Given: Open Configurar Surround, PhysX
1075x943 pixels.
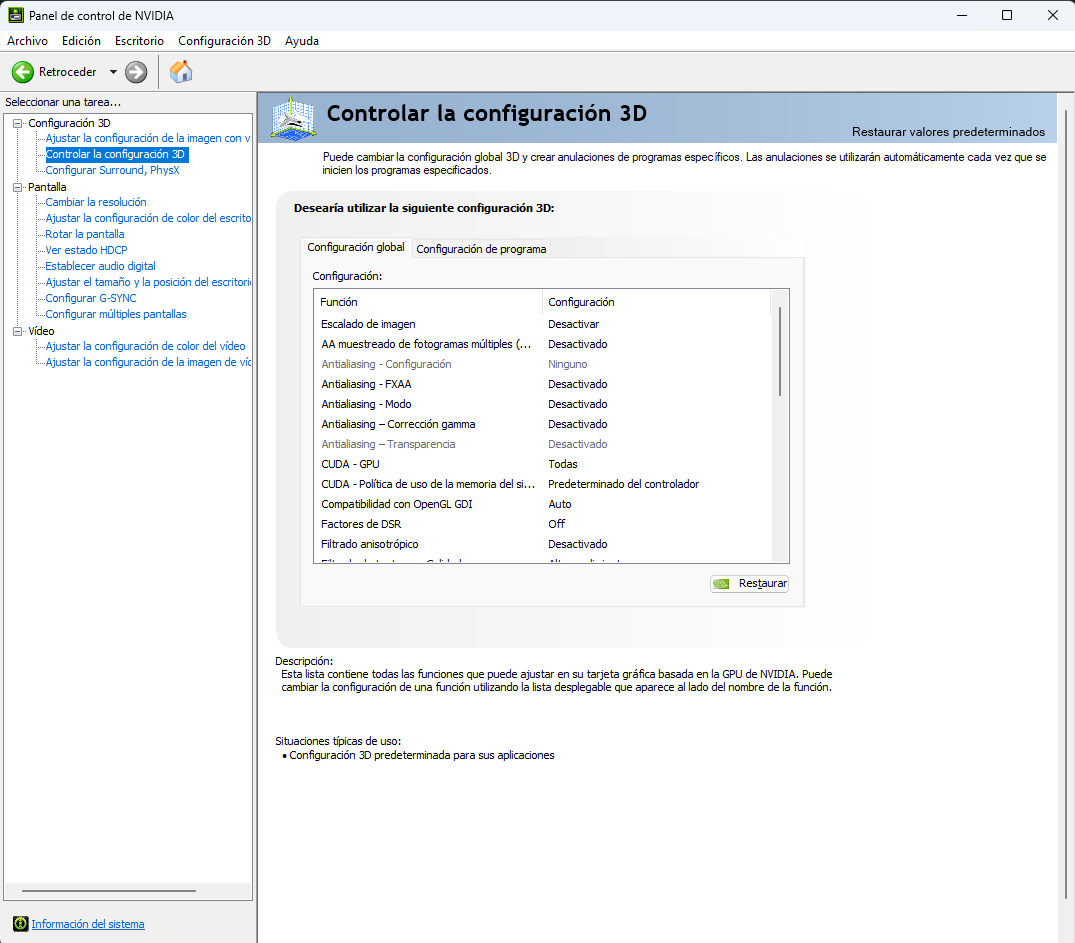Looking at the screenshot, I should (112, 170).
